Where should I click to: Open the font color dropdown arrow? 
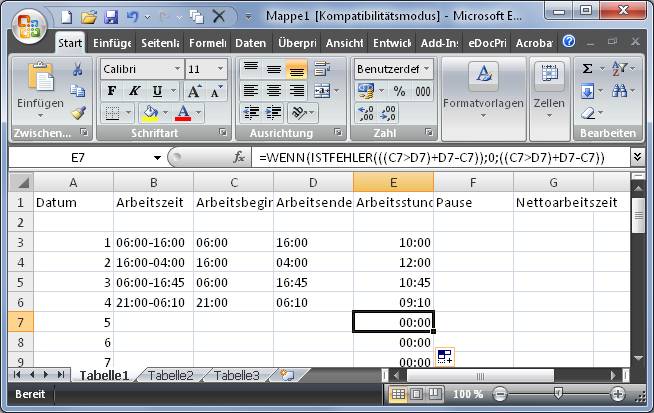pyautogui.click(x=199, y=113)
